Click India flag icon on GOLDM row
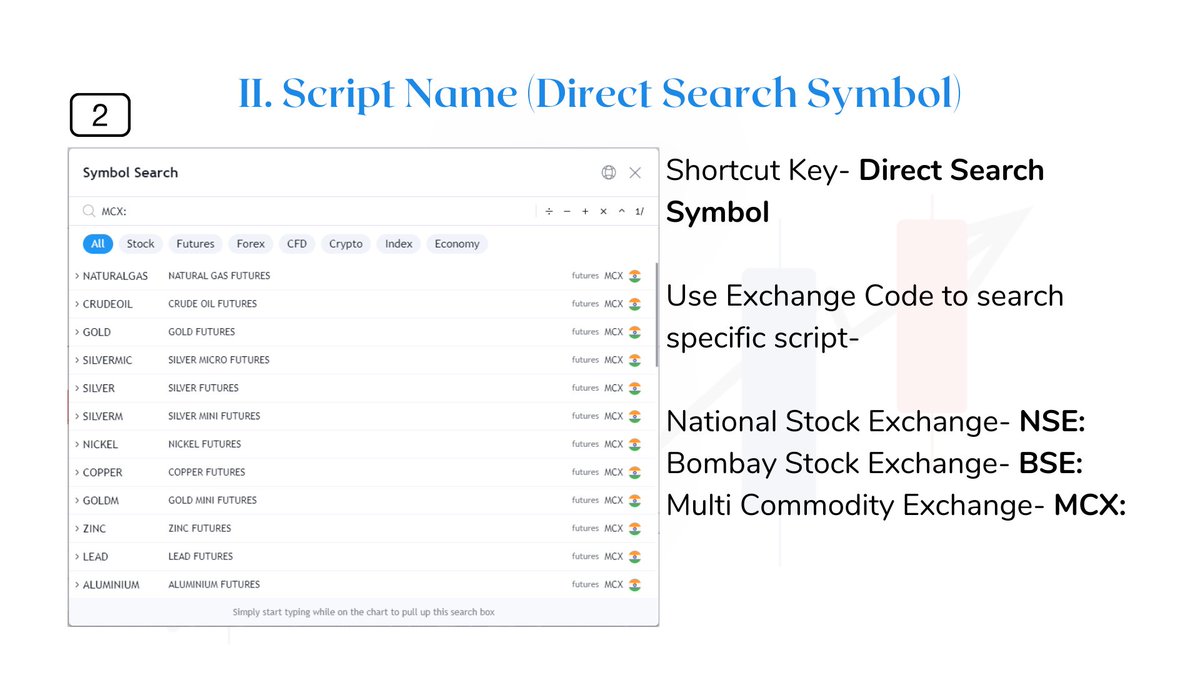 (x=635, y=500)
